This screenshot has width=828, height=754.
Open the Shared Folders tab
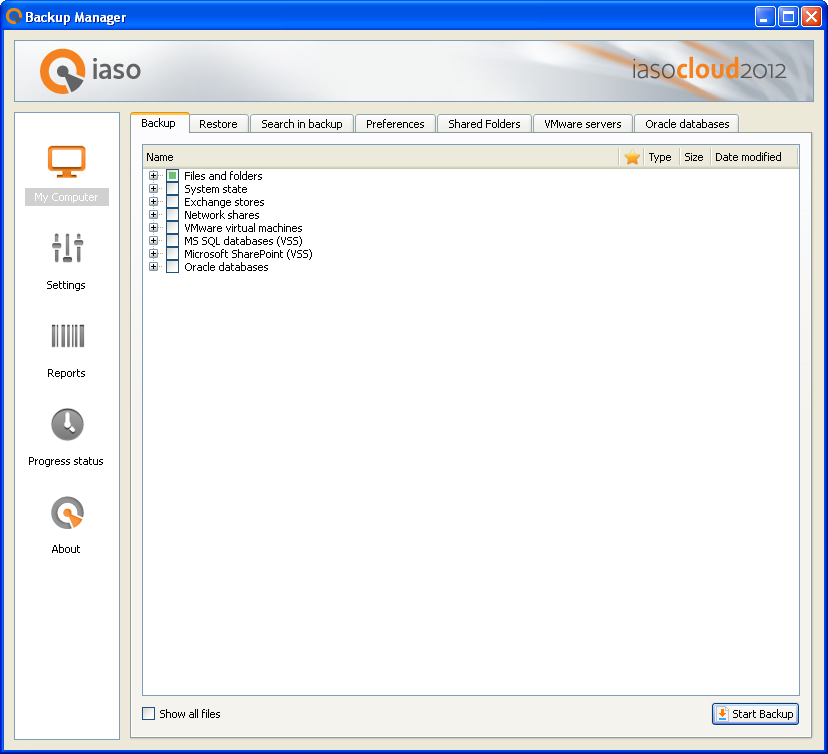pos(484,124)
